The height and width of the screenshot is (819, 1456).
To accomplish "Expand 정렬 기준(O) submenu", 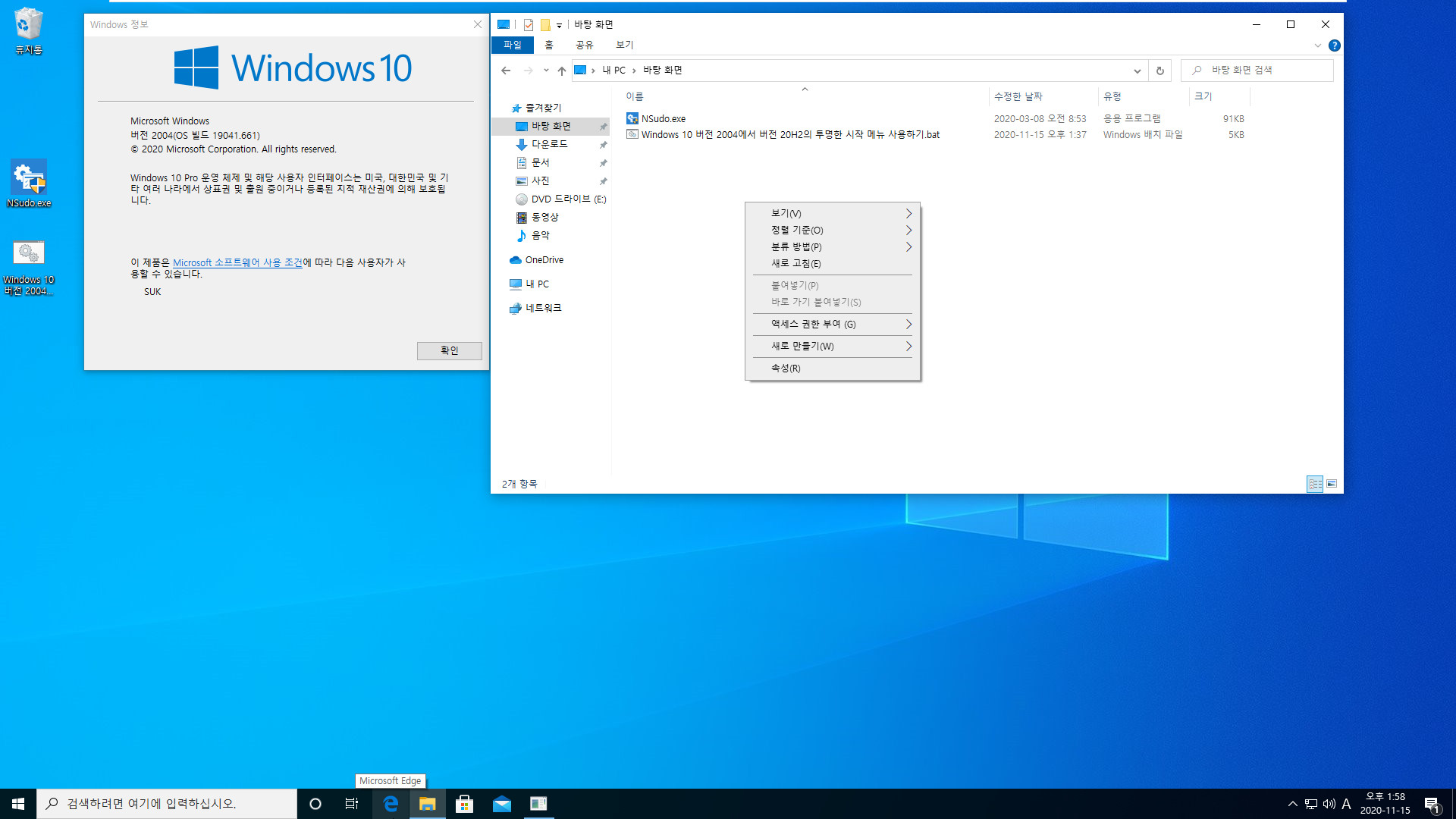I will [x=833, y=230].
